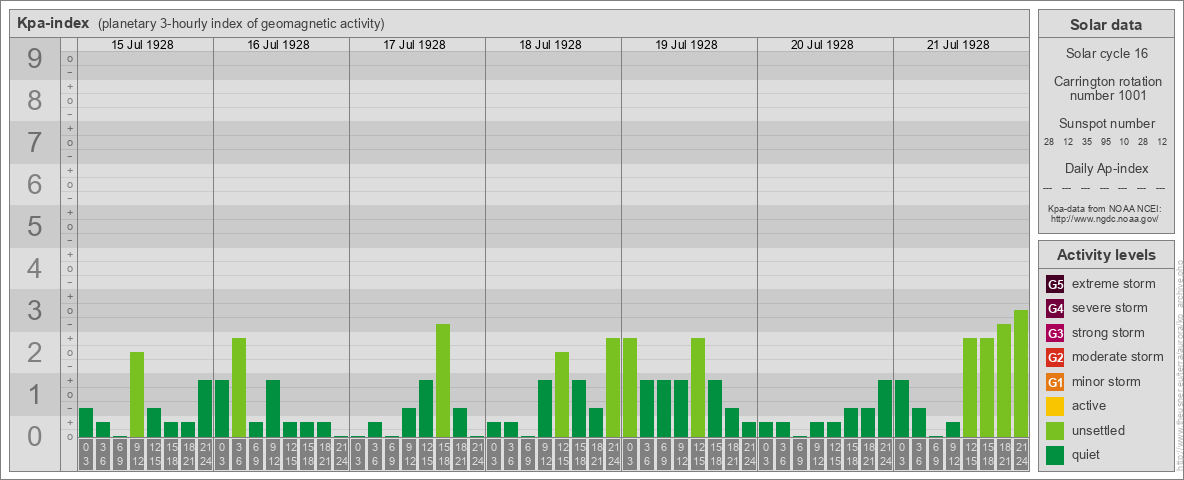Click the 'Daily Ap-index' label

pyautogui.click(x=1107, y=168)
